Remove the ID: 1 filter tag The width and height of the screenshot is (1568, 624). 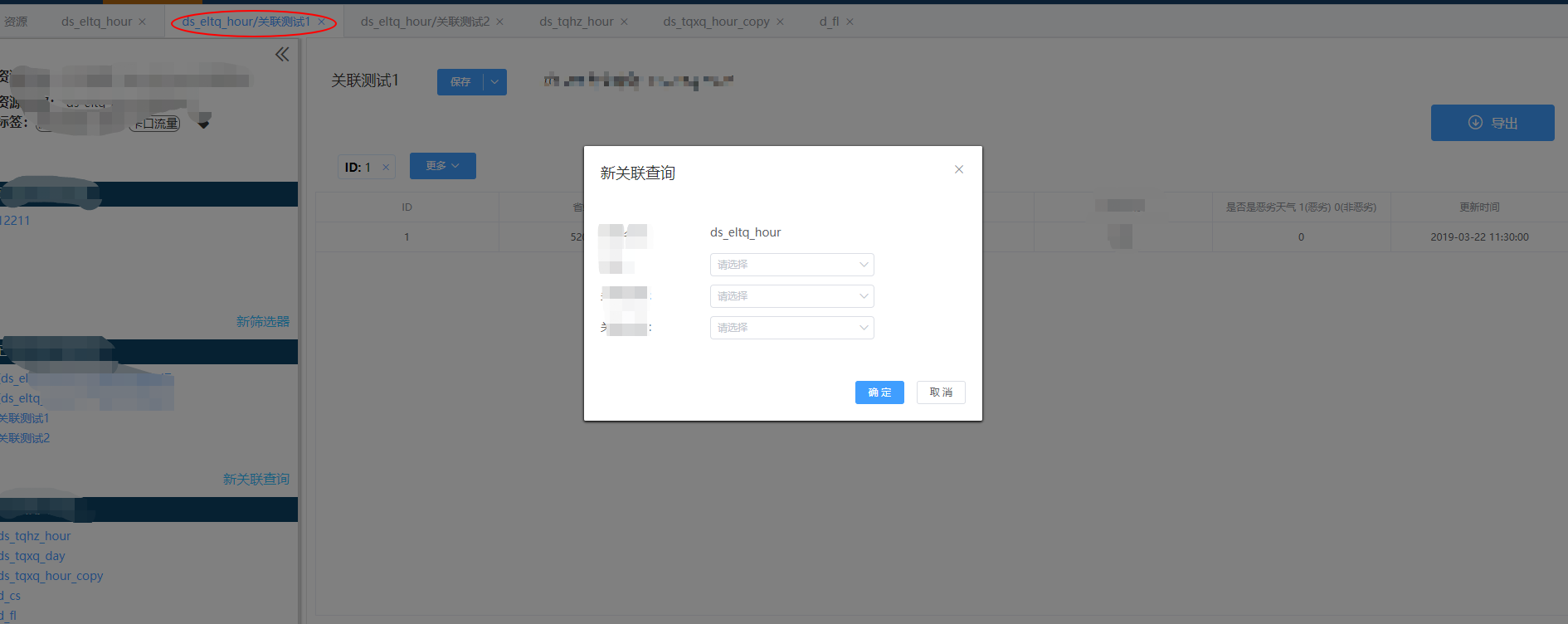pos(386,167)
